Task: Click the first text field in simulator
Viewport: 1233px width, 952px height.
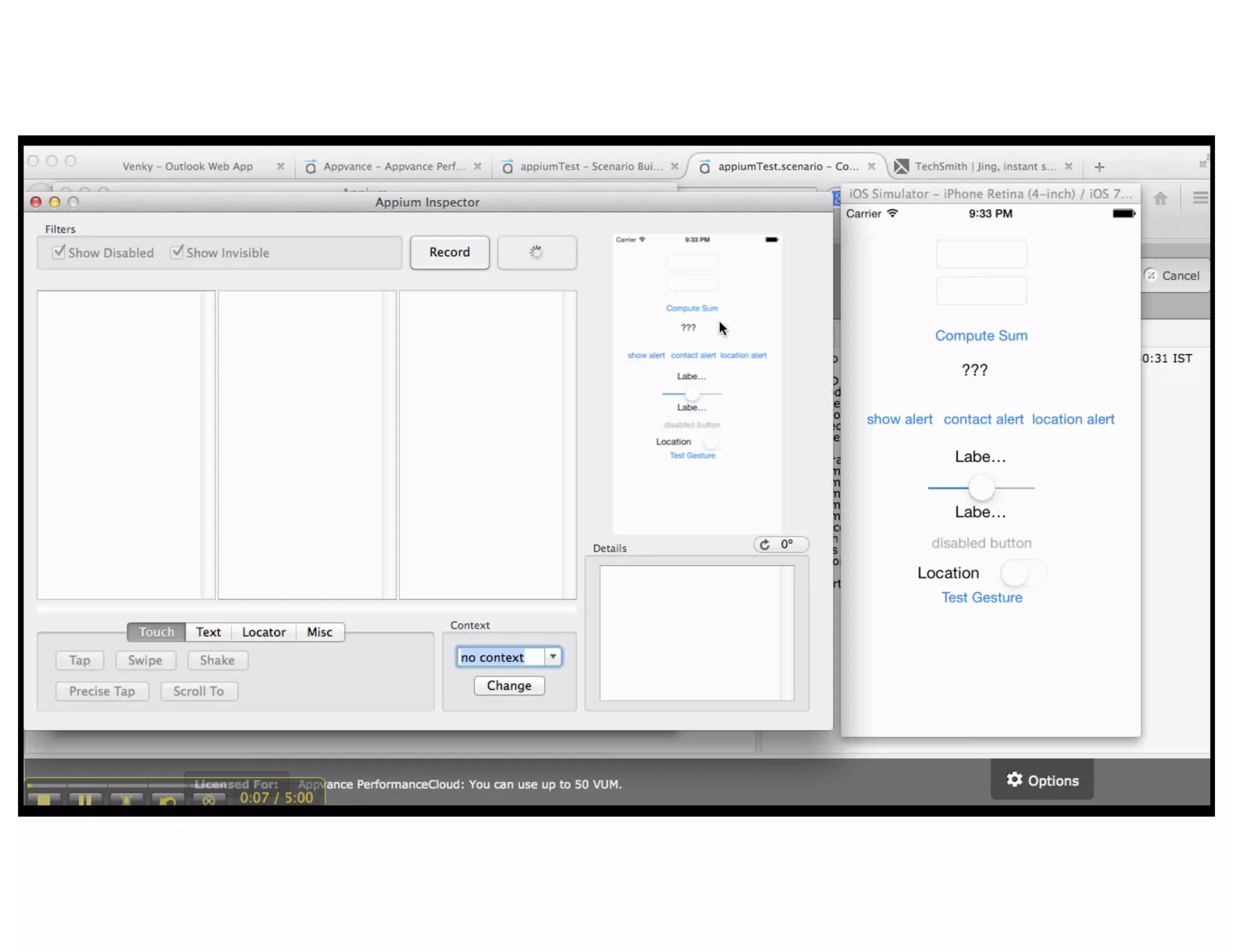Action: (981, 255)
